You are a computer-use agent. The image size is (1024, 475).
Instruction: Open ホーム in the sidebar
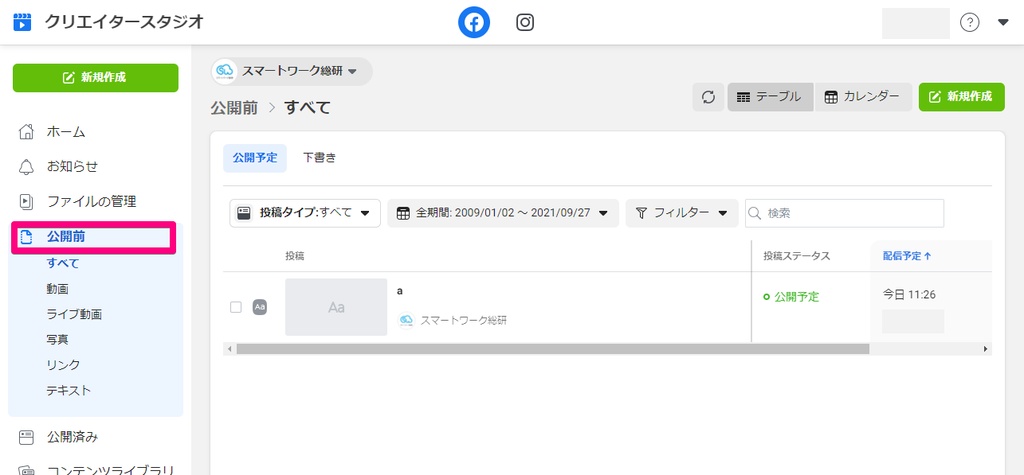point(66,132)
